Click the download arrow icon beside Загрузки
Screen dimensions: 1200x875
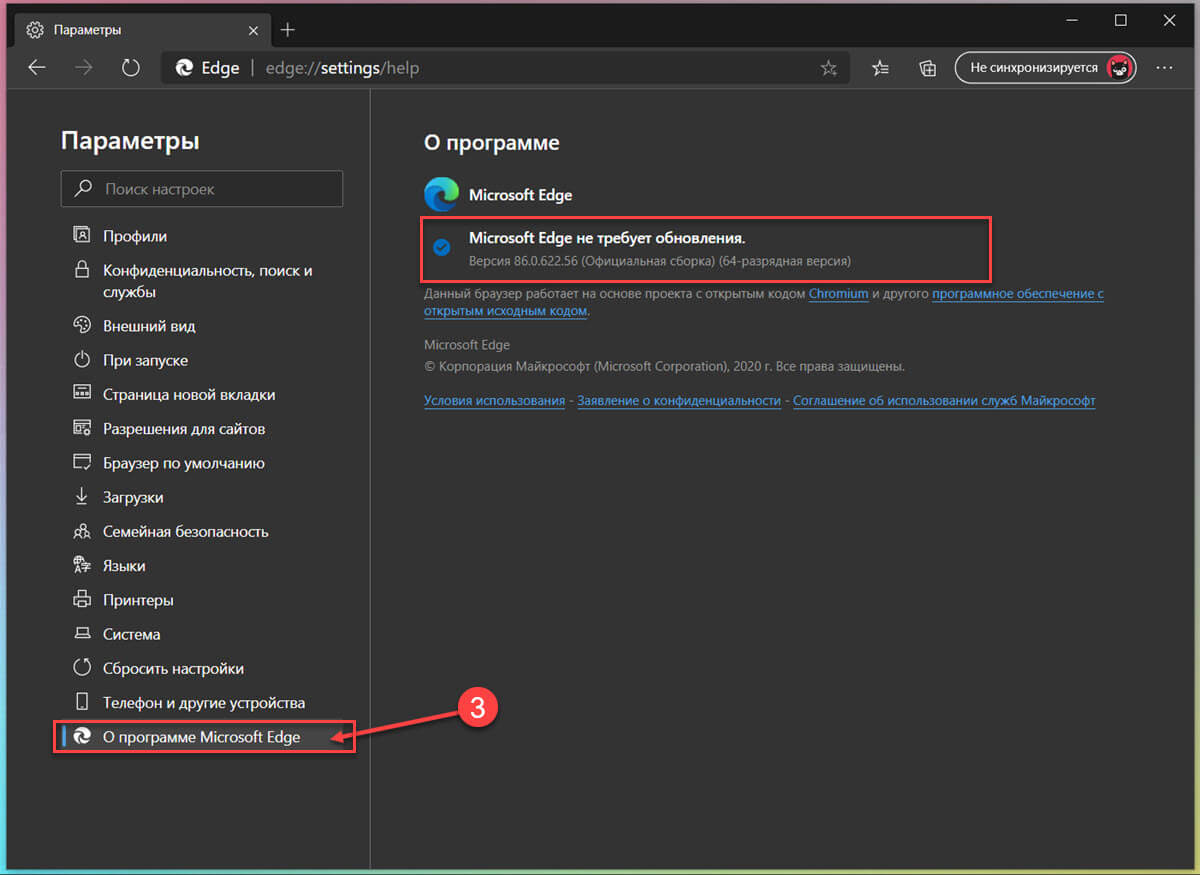point(82,497)
